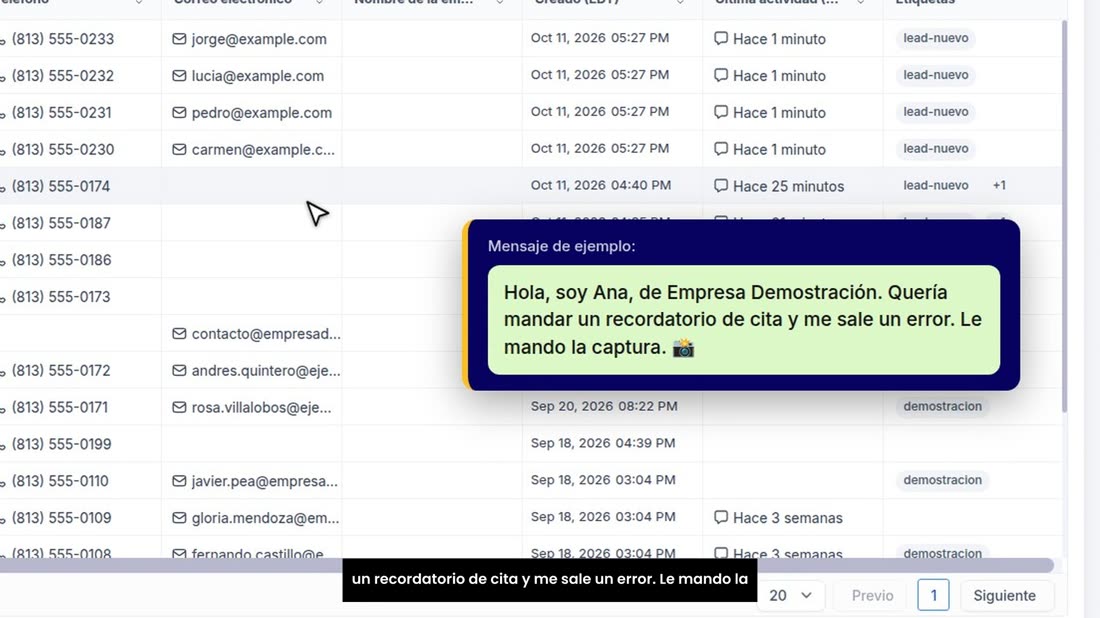Click phone number (813) 555-0172
Image resolution: width=1100 pixels, height=618 pixels.
[60, 370]
